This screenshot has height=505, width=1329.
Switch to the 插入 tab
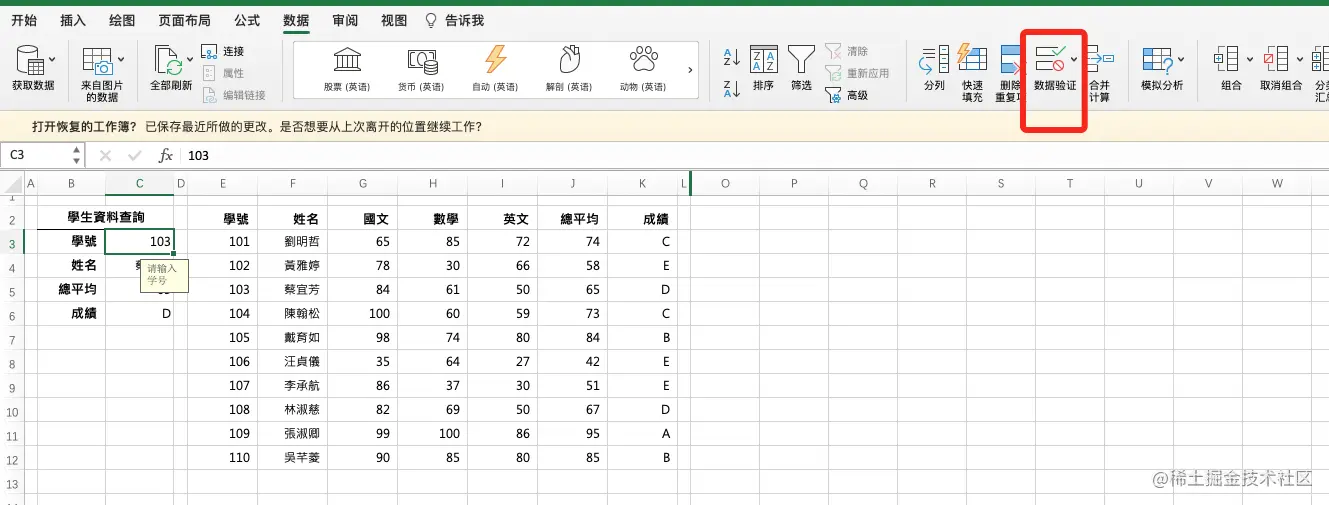click(x=73, y=21)
